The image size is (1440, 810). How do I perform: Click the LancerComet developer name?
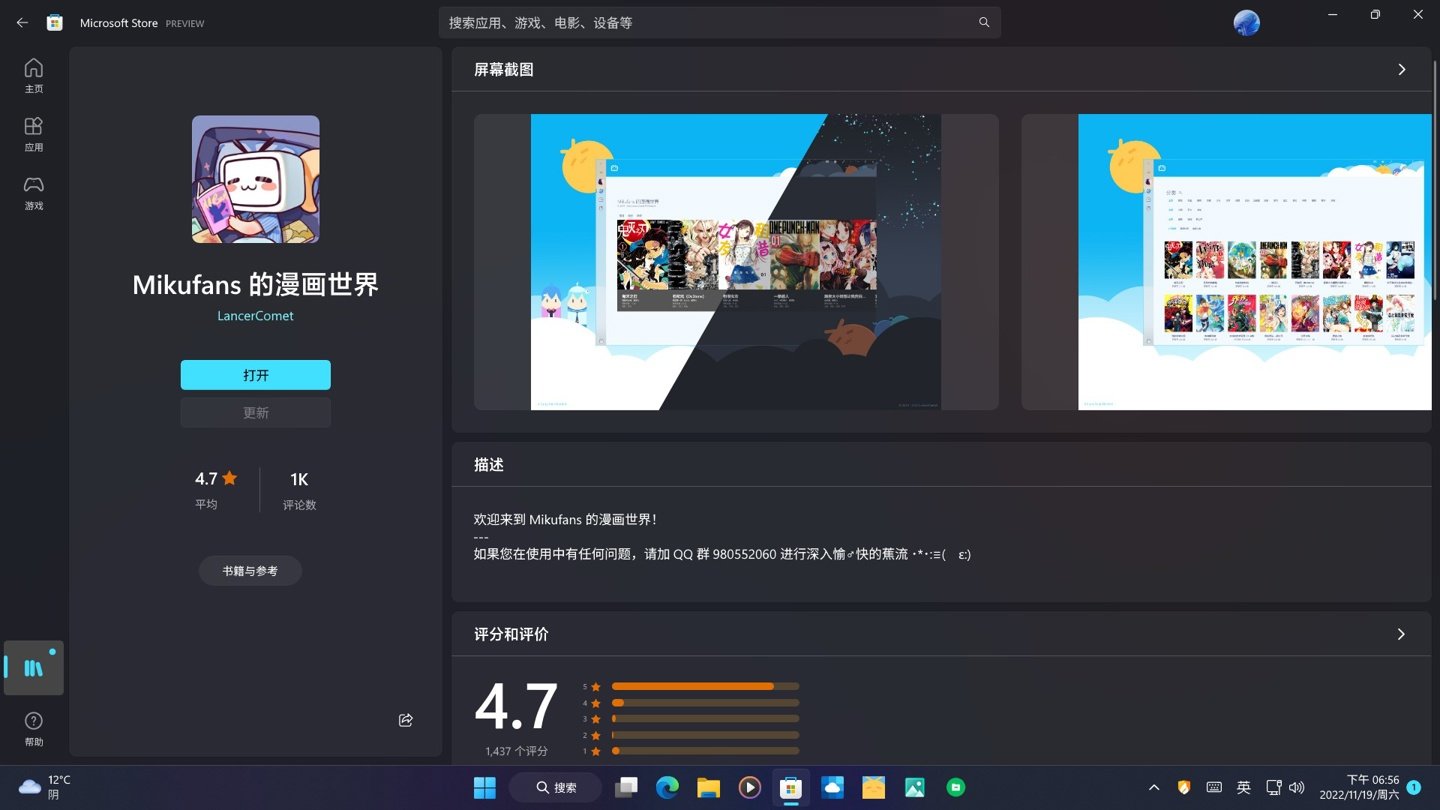click(255, 315)
